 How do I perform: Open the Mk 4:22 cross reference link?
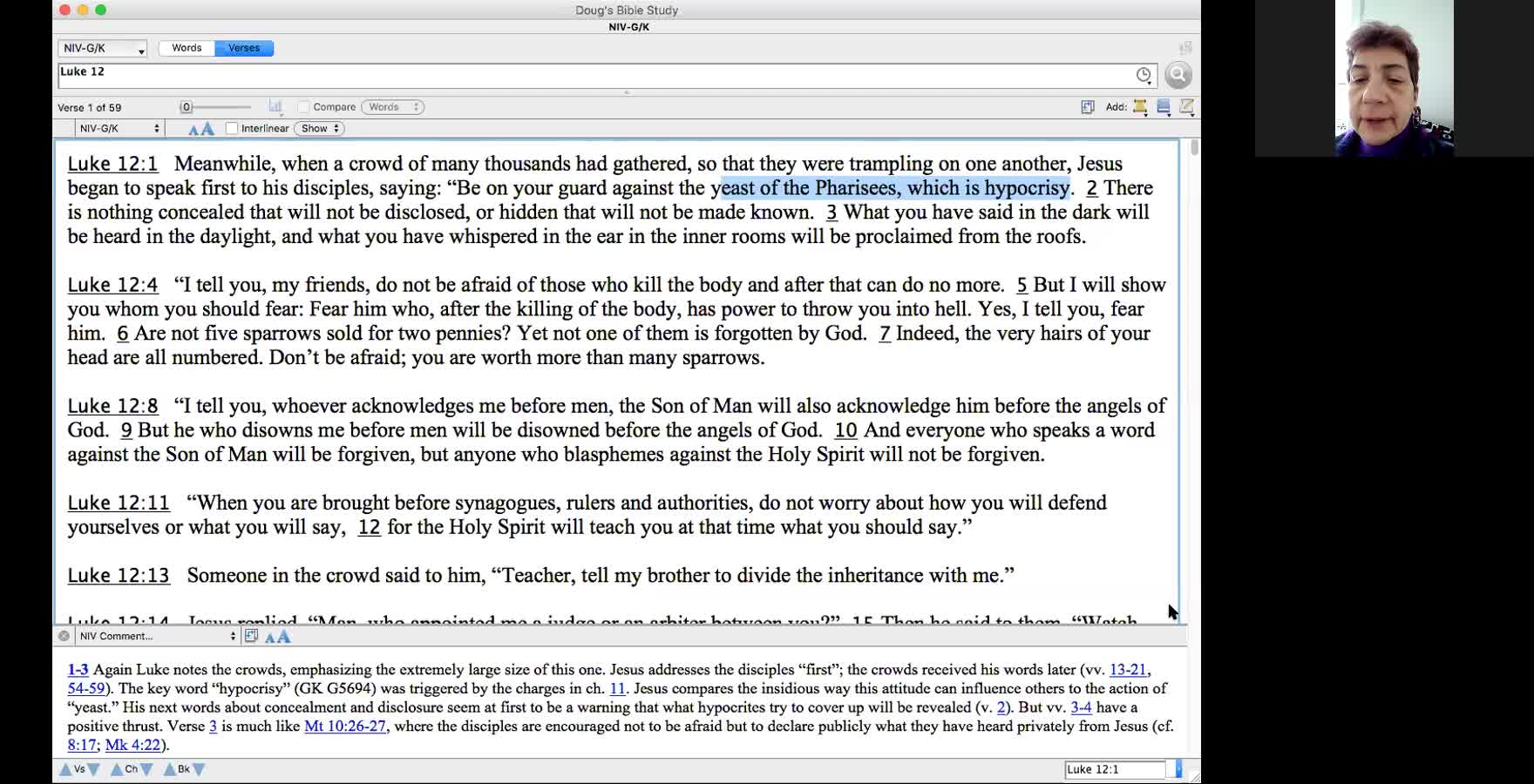tap(133, 745)
